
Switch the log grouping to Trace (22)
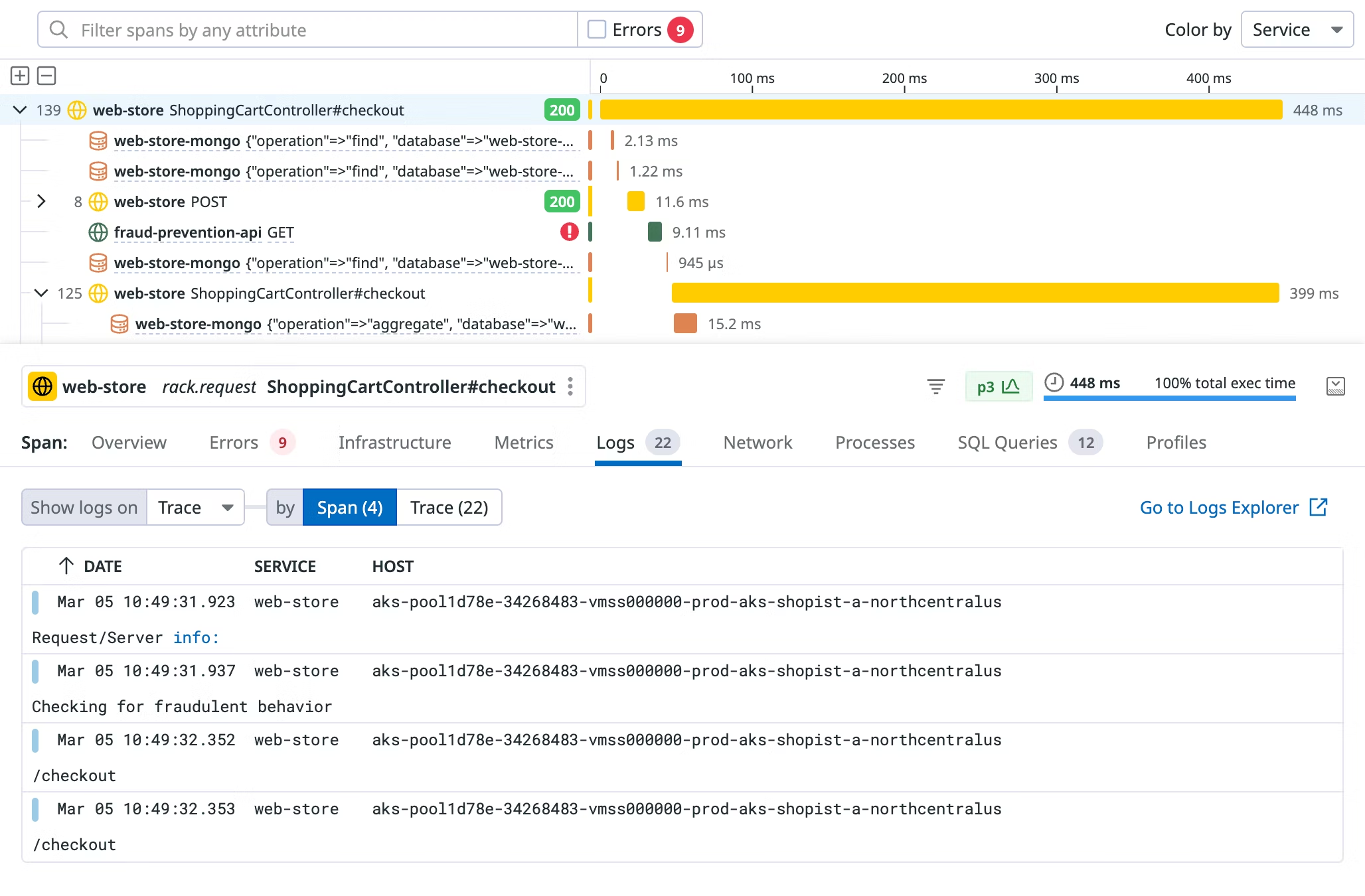point(449,506)
